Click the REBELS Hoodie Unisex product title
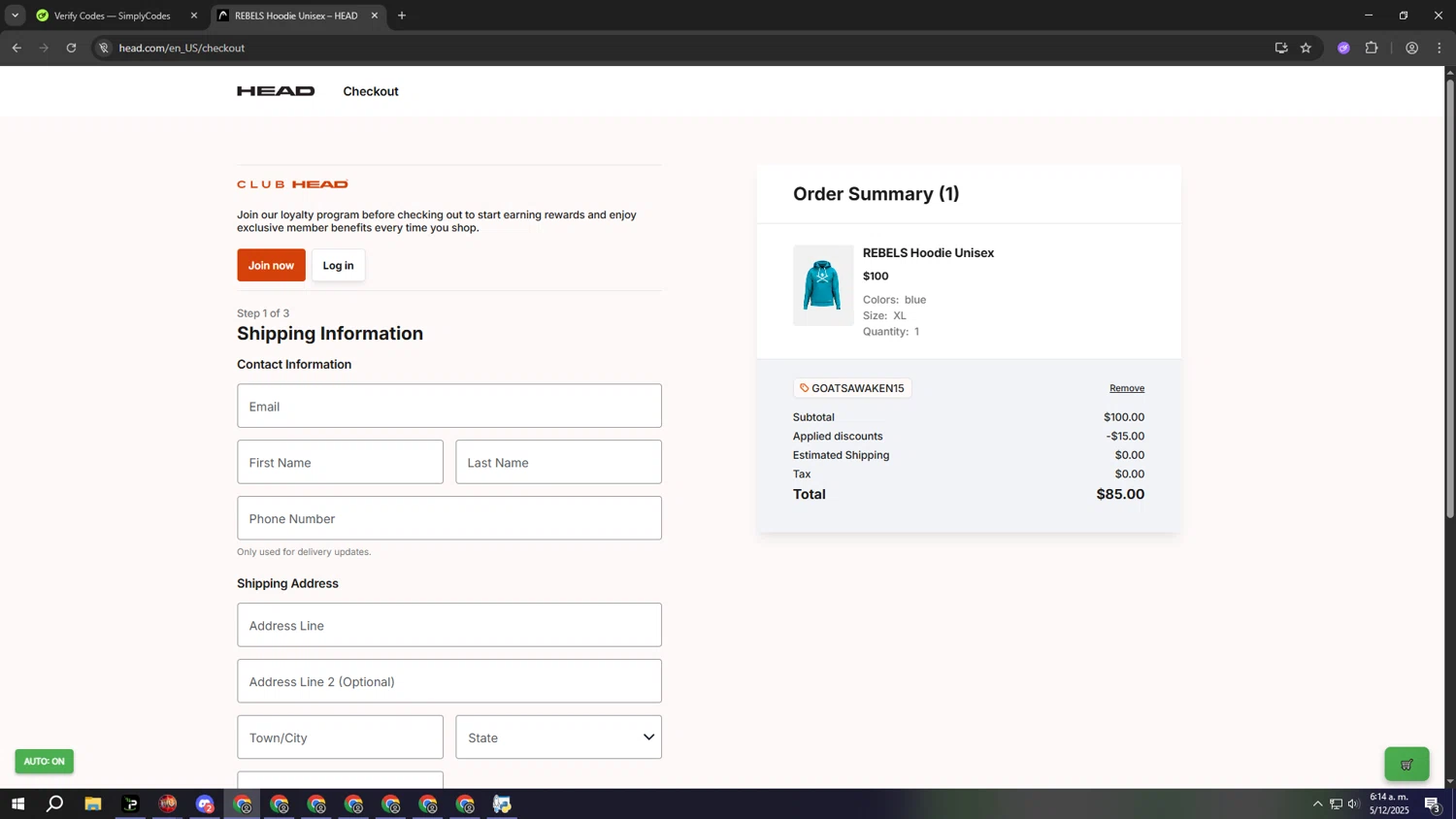 tap(928, 253)
